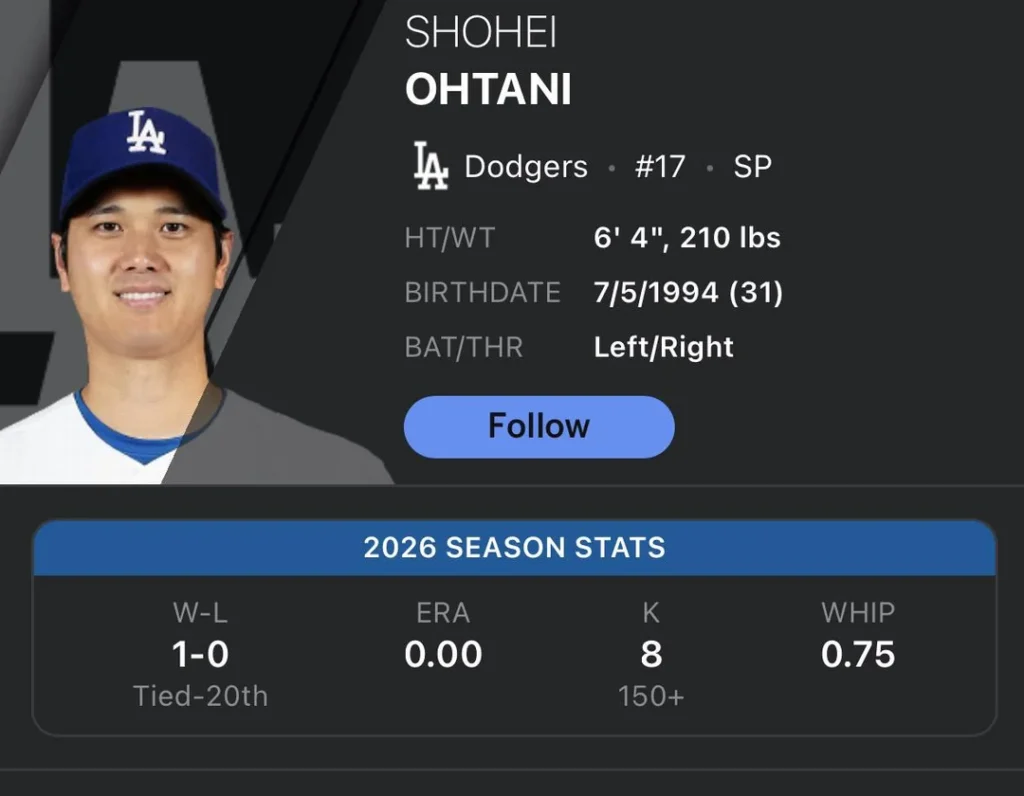Screen dimensions: 1024x796
Task: Tap the height and weight value
Action: pyautogui.click(x=687, y=238)
